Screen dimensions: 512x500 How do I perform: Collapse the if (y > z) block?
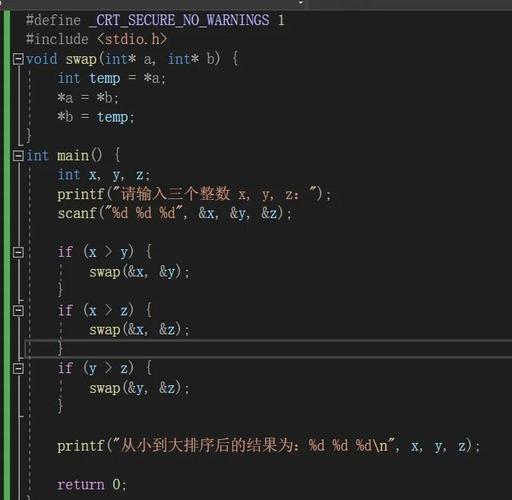click(18, 369)
